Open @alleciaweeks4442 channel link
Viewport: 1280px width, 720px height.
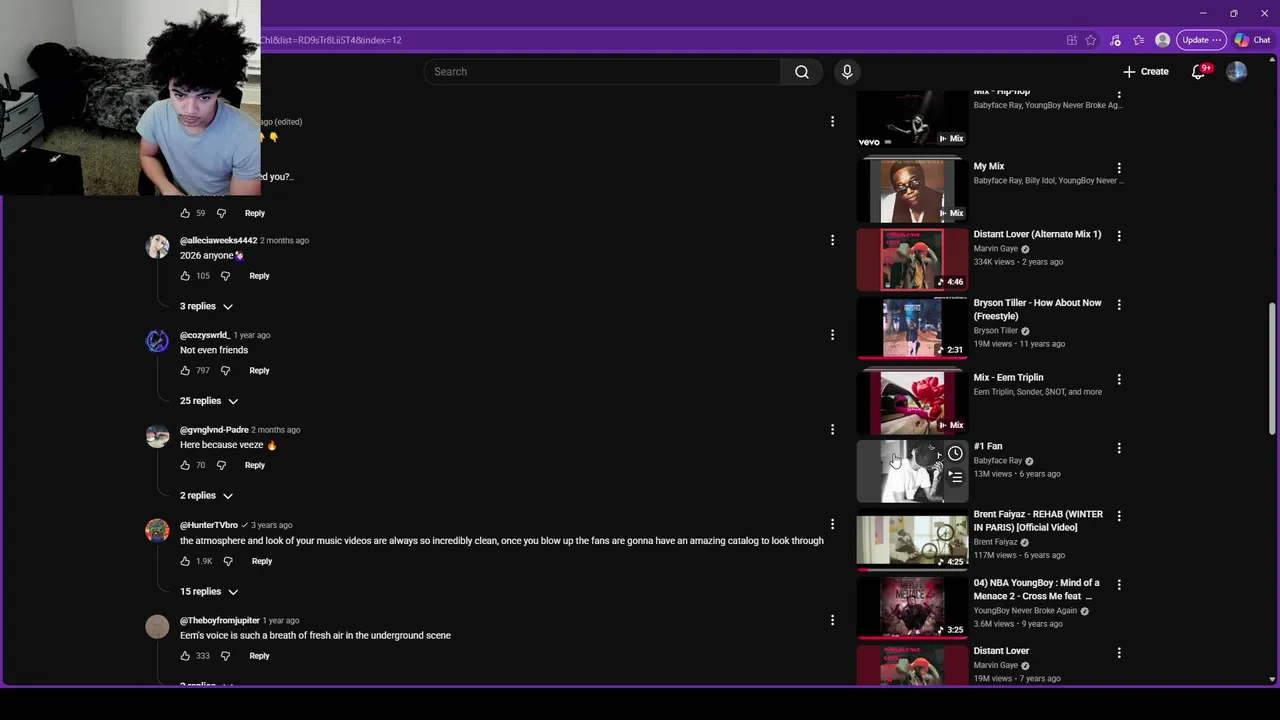pos(218,241)
